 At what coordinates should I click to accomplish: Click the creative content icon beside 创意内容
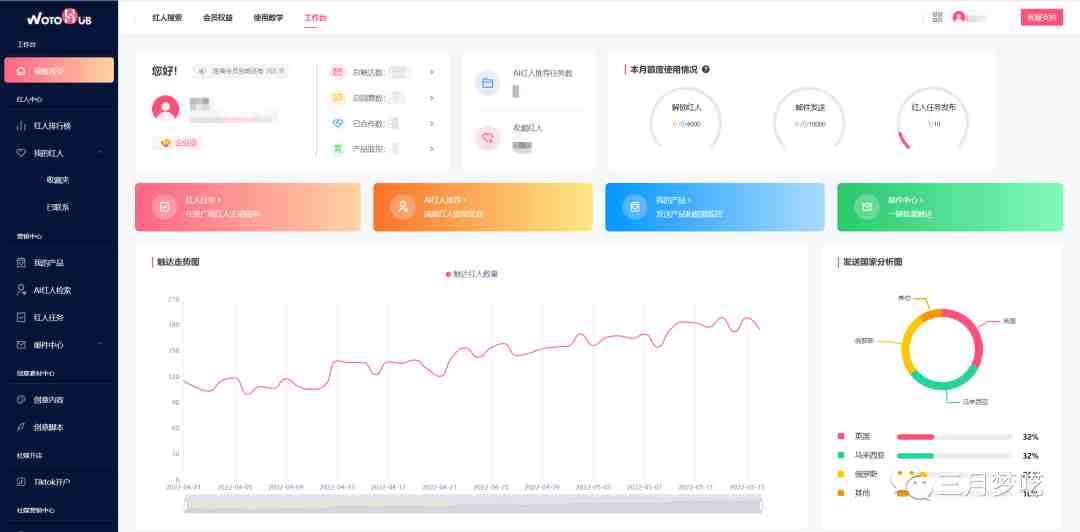click(x=21, y=400)
